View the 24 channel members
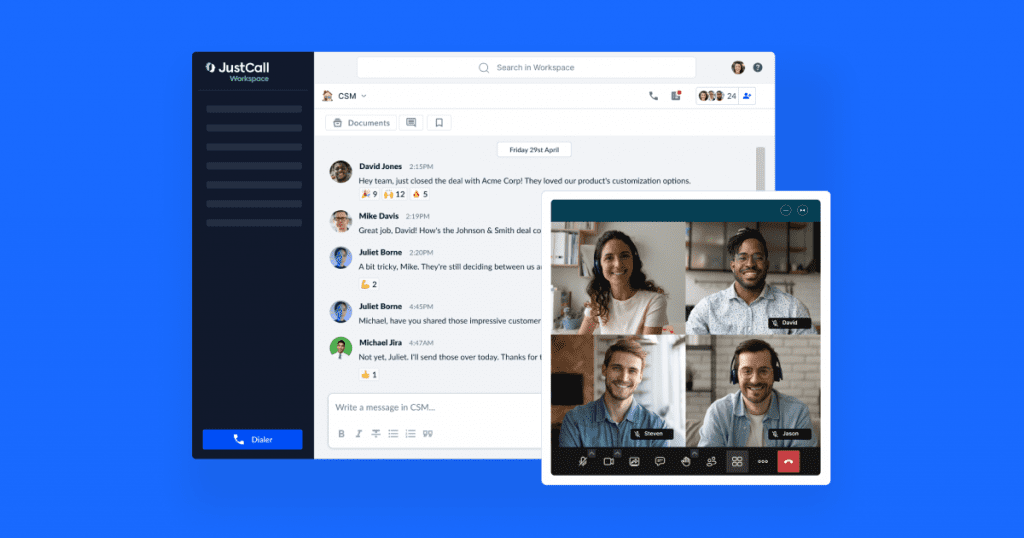Viewport: 1024px width, 538px height. click(717, 96)
